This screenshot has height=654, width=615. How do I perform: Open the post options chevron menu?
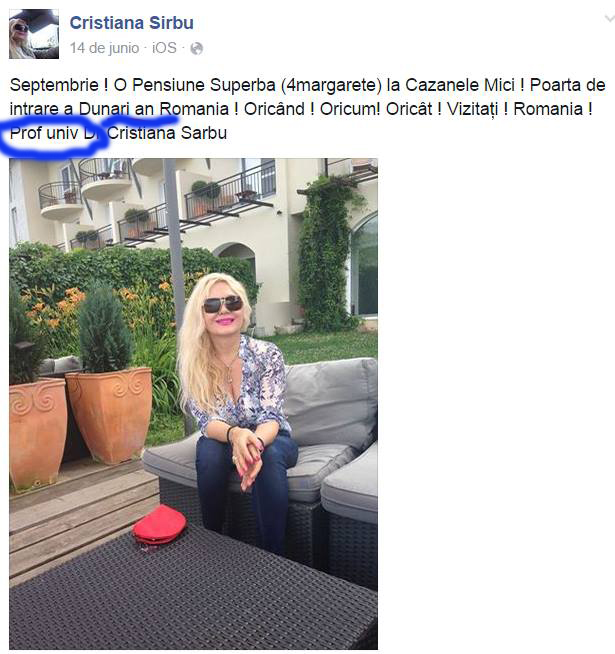coord(610,19)
